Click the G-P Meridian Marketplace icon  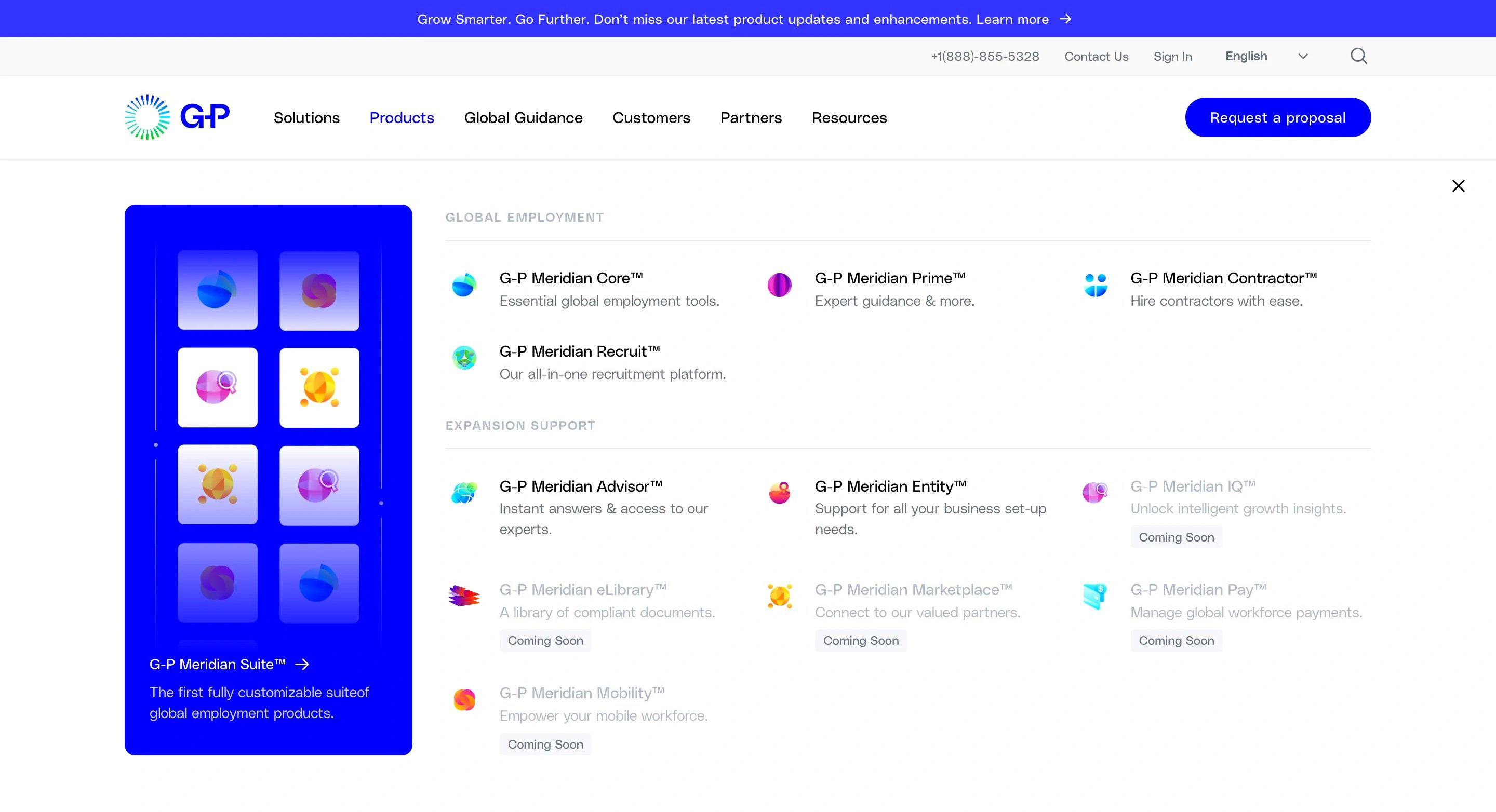point(779,596)
